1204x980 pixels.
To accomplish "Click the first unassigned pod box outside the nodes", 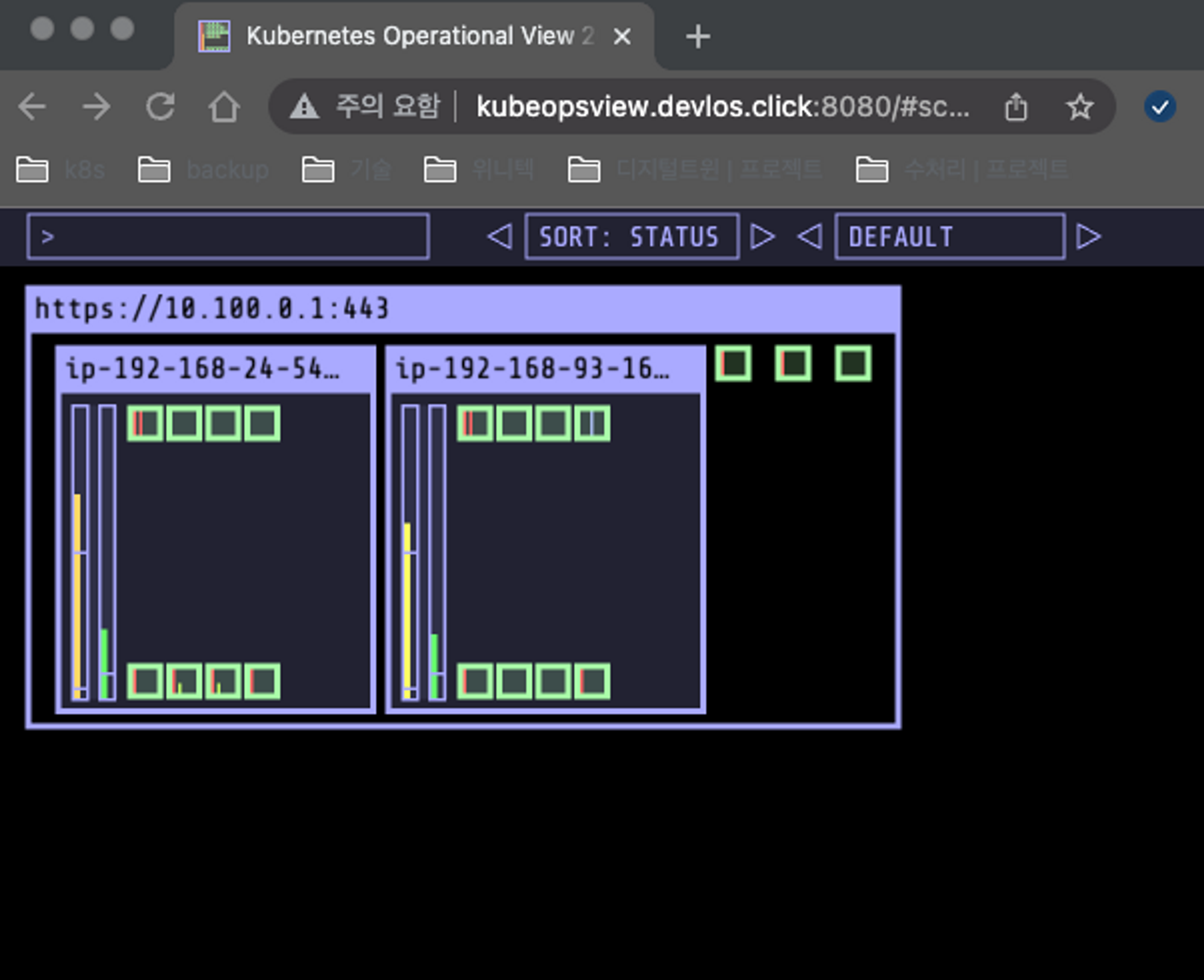I will tap(733, 364).
